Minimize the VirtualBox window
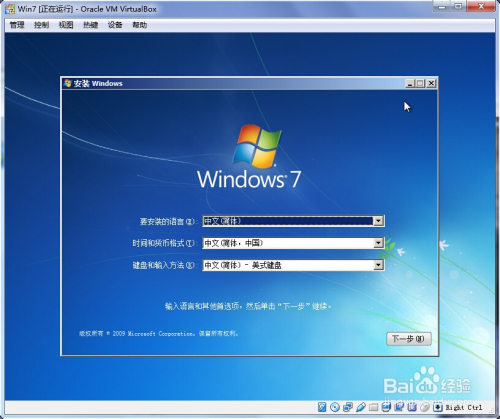Screen dimensions: 500x419 point(443,7)
